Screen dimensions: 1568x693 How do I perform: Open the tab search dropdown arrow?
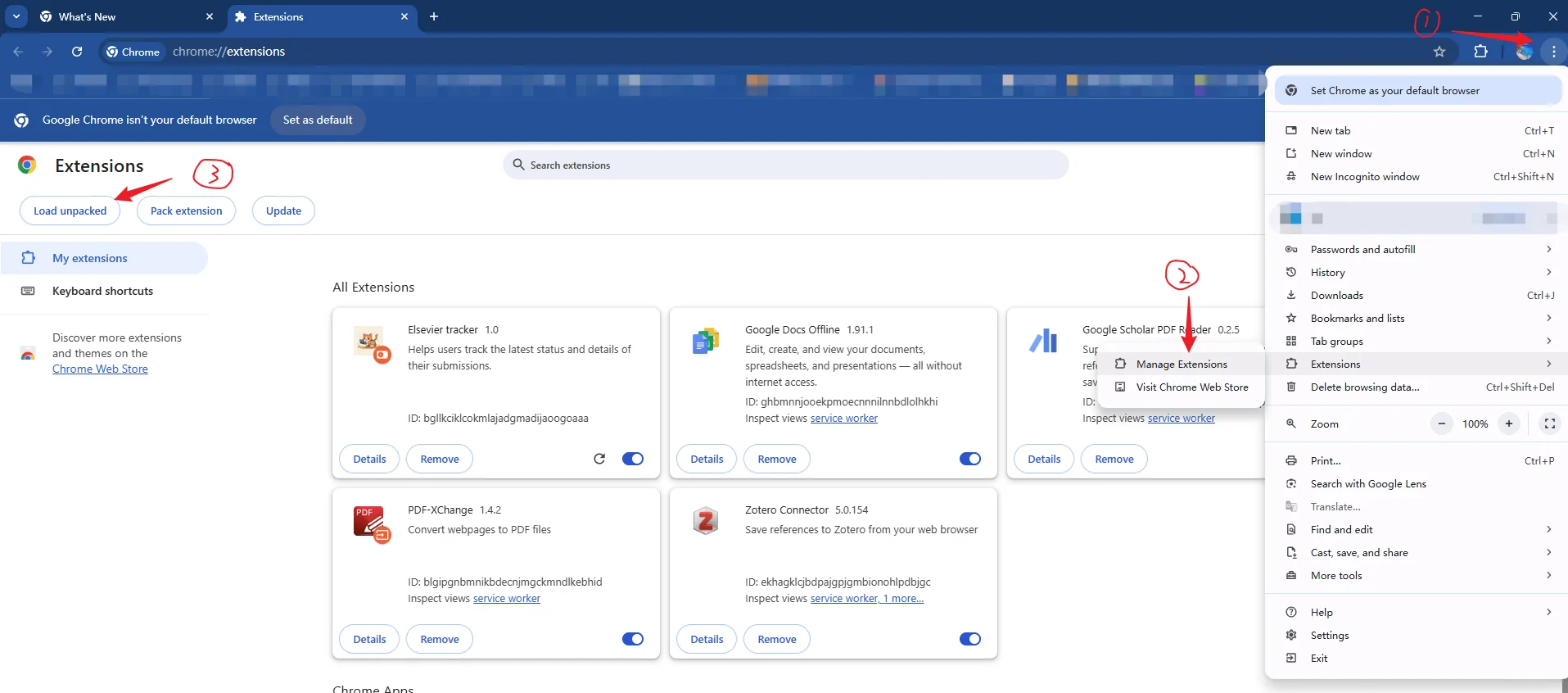(16, 16)
